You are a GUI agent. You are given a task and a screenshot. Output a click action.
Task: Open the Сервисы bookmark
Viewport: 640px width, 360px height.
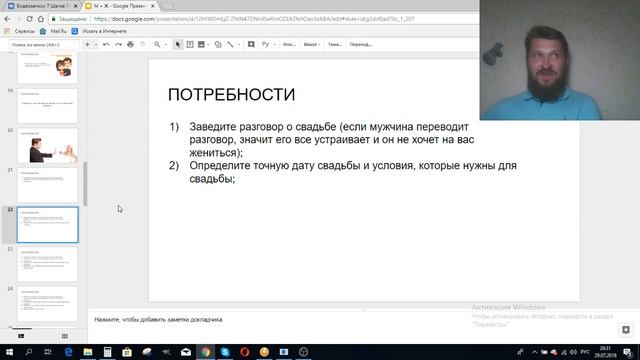point(20,31)
